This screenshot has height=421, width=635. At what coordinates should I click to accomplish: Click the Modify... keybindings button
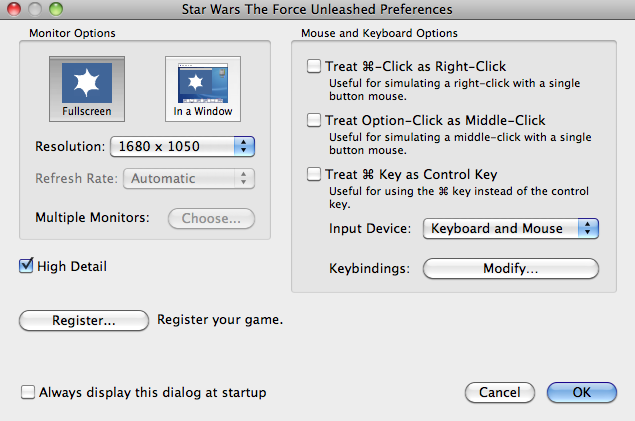pyautogui.click(x=511, y=268)
